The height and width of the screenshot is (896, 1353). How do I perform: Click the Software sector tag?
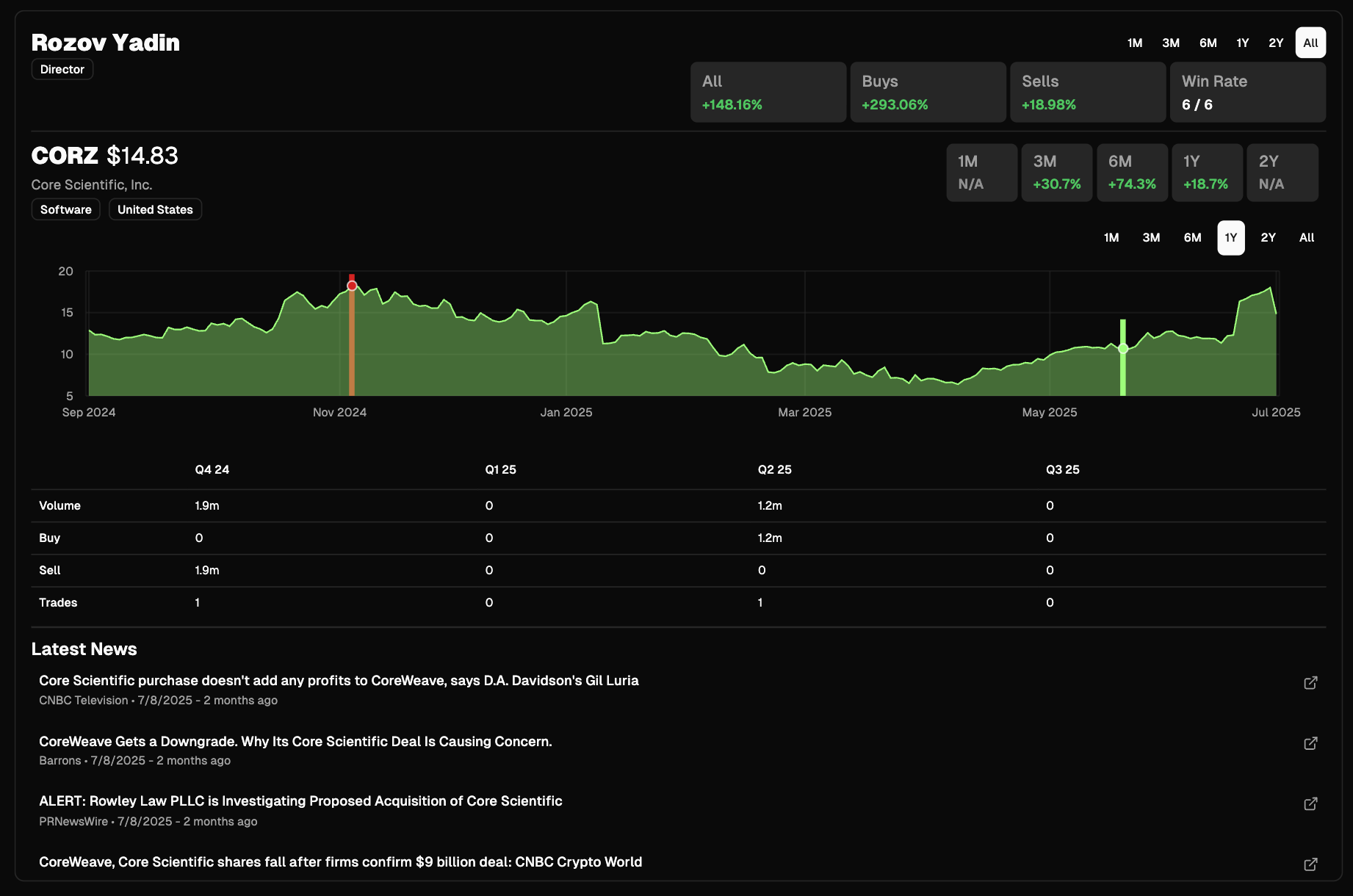coord(66,209)
